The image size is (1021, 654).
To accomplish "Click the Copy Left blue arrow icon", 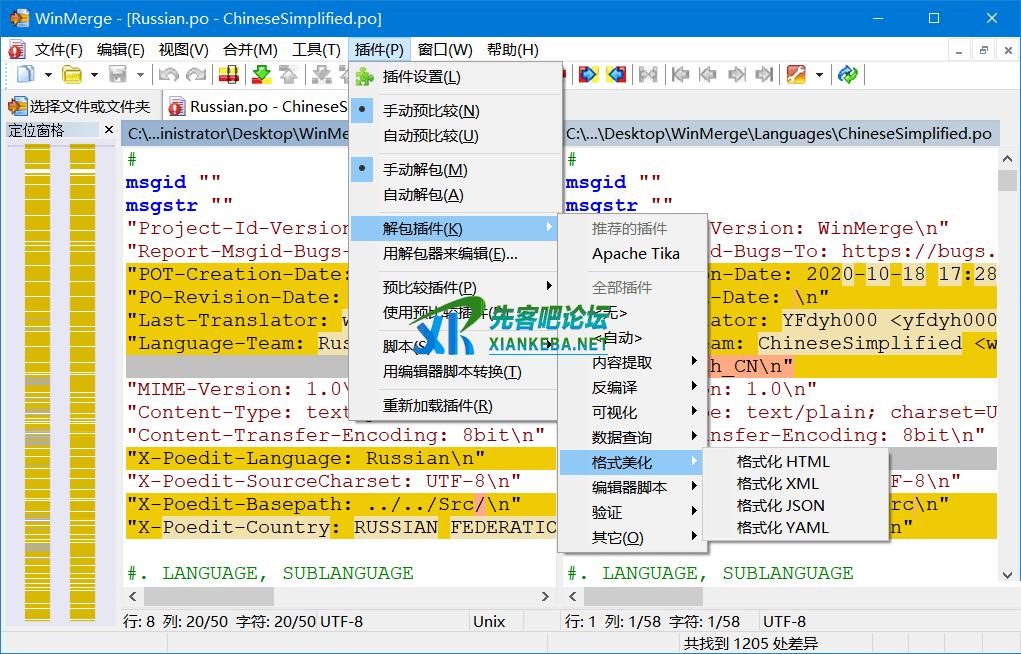I will click(x=616, y=74).
